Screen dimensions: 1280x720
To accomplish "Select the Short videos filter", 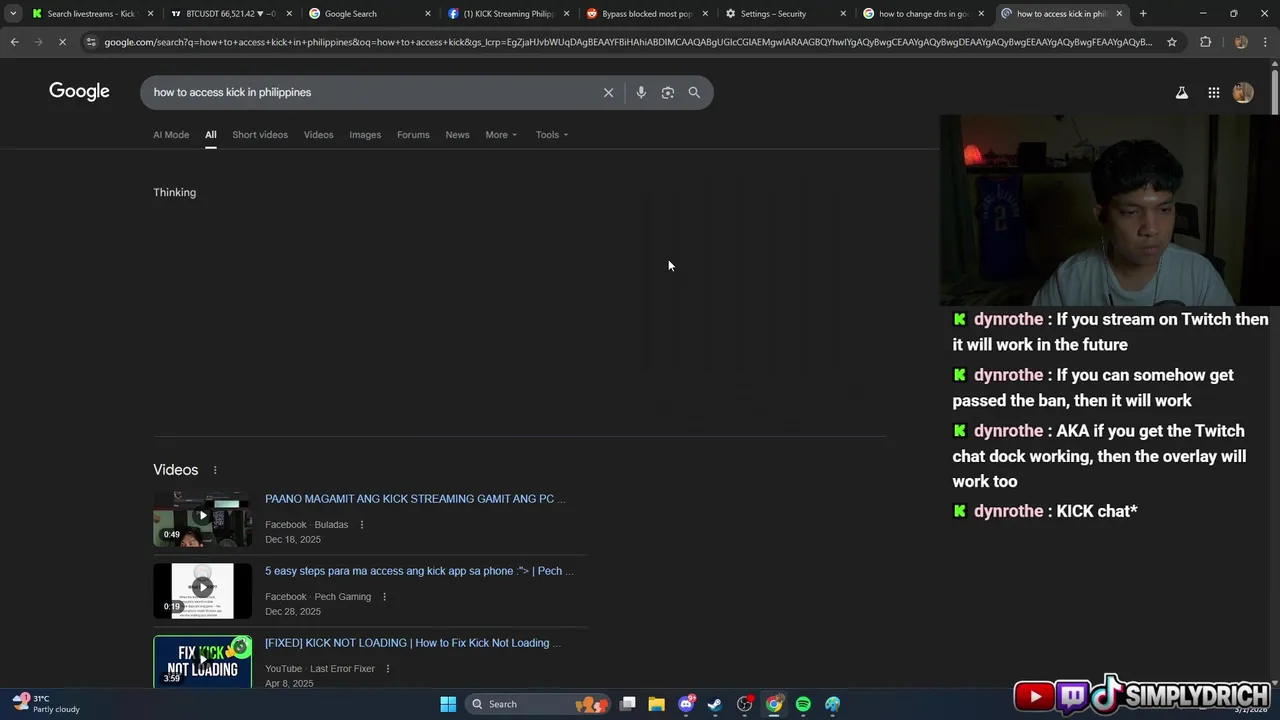I will tap(260, 135).
